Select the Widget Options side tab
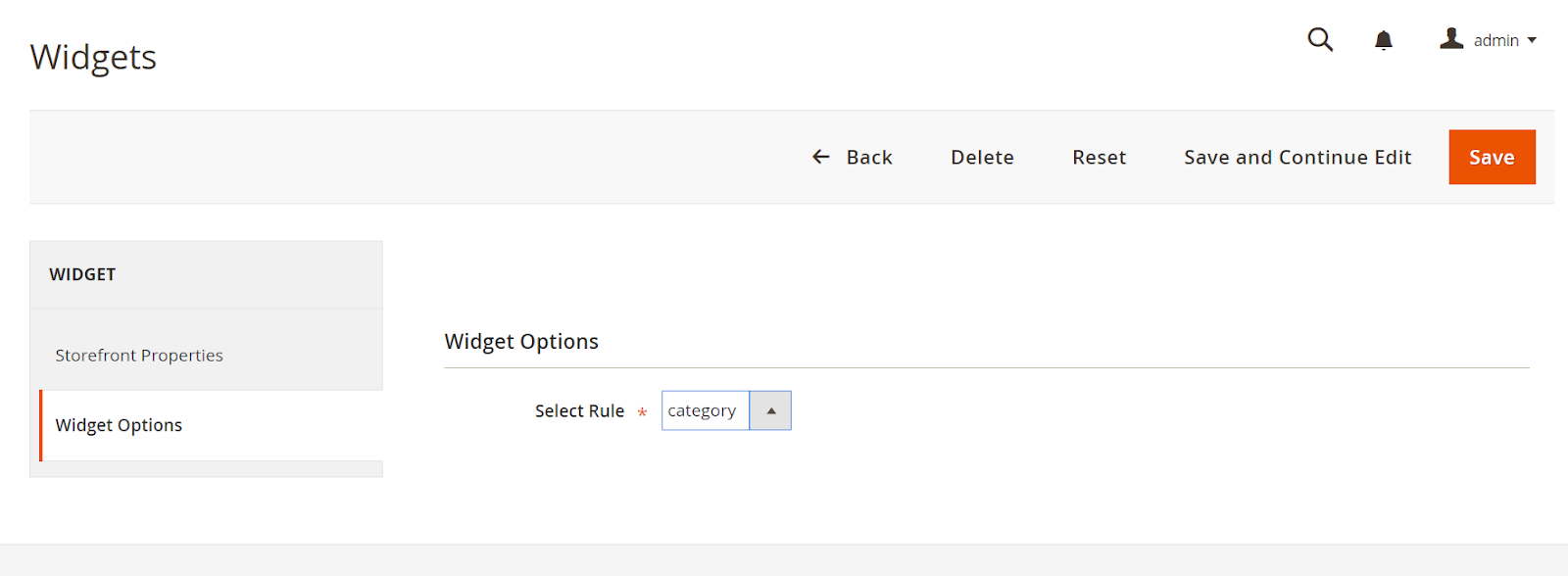This screenshot has width=1568, height=576. (x=119, y=425)
